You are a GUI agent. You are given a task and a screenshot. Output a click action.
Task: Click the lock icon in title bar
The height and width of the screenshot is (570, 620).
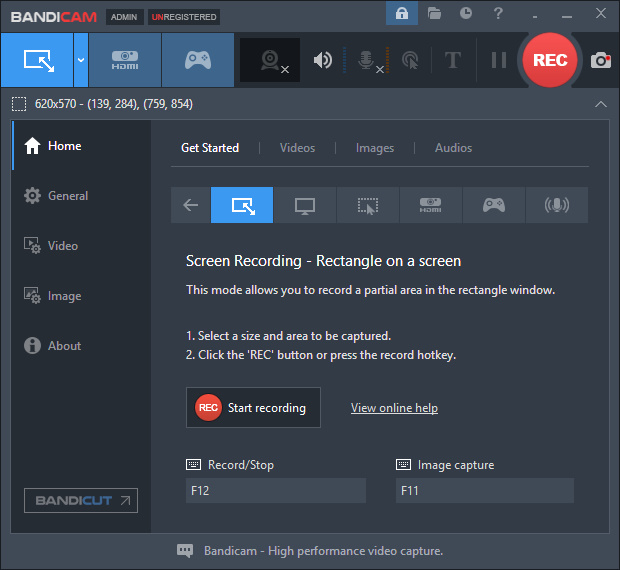click(402, 13)
